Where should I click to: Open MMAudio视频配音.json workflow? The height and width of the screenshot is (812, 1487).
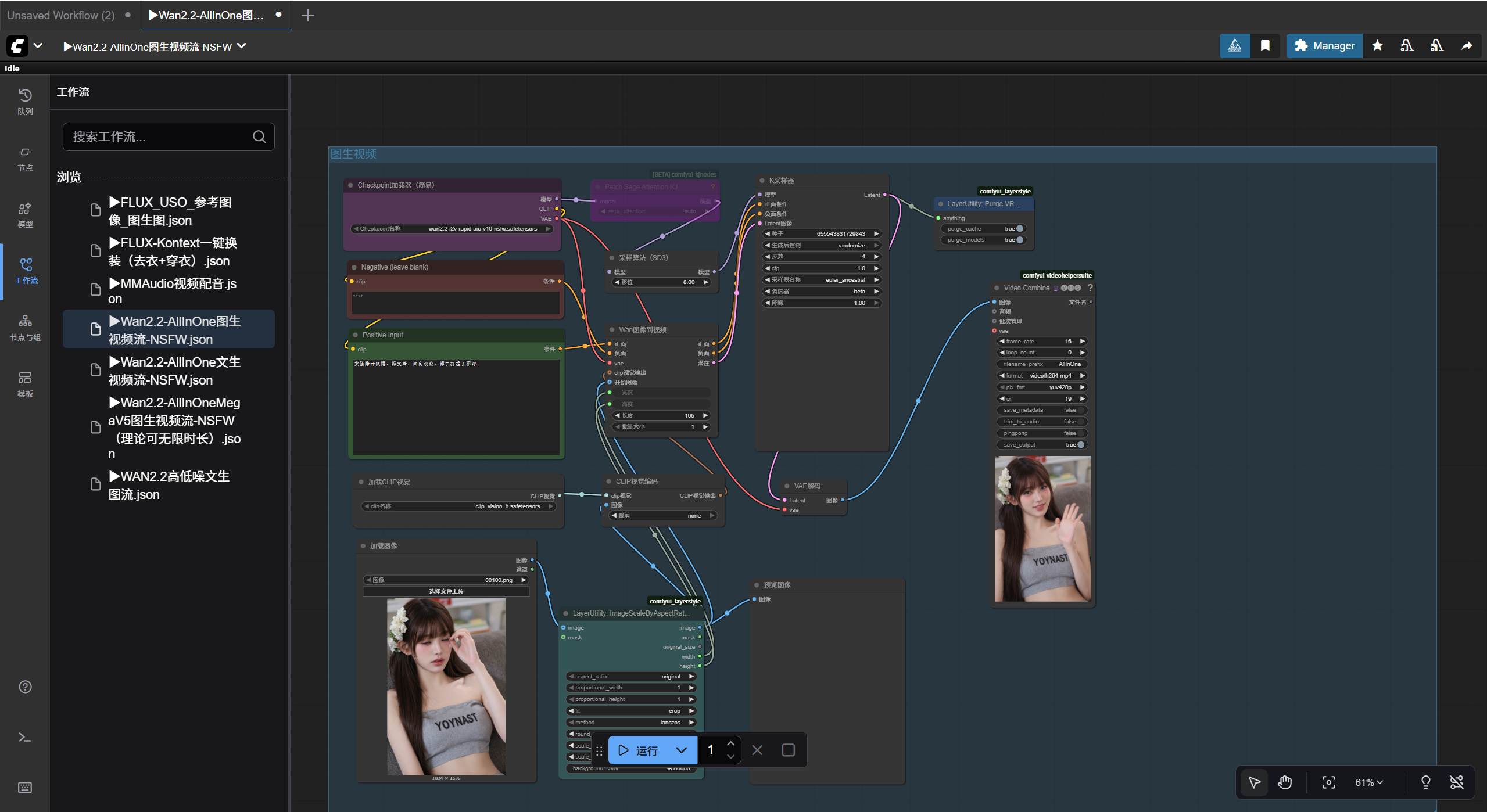tap(172, 290)
